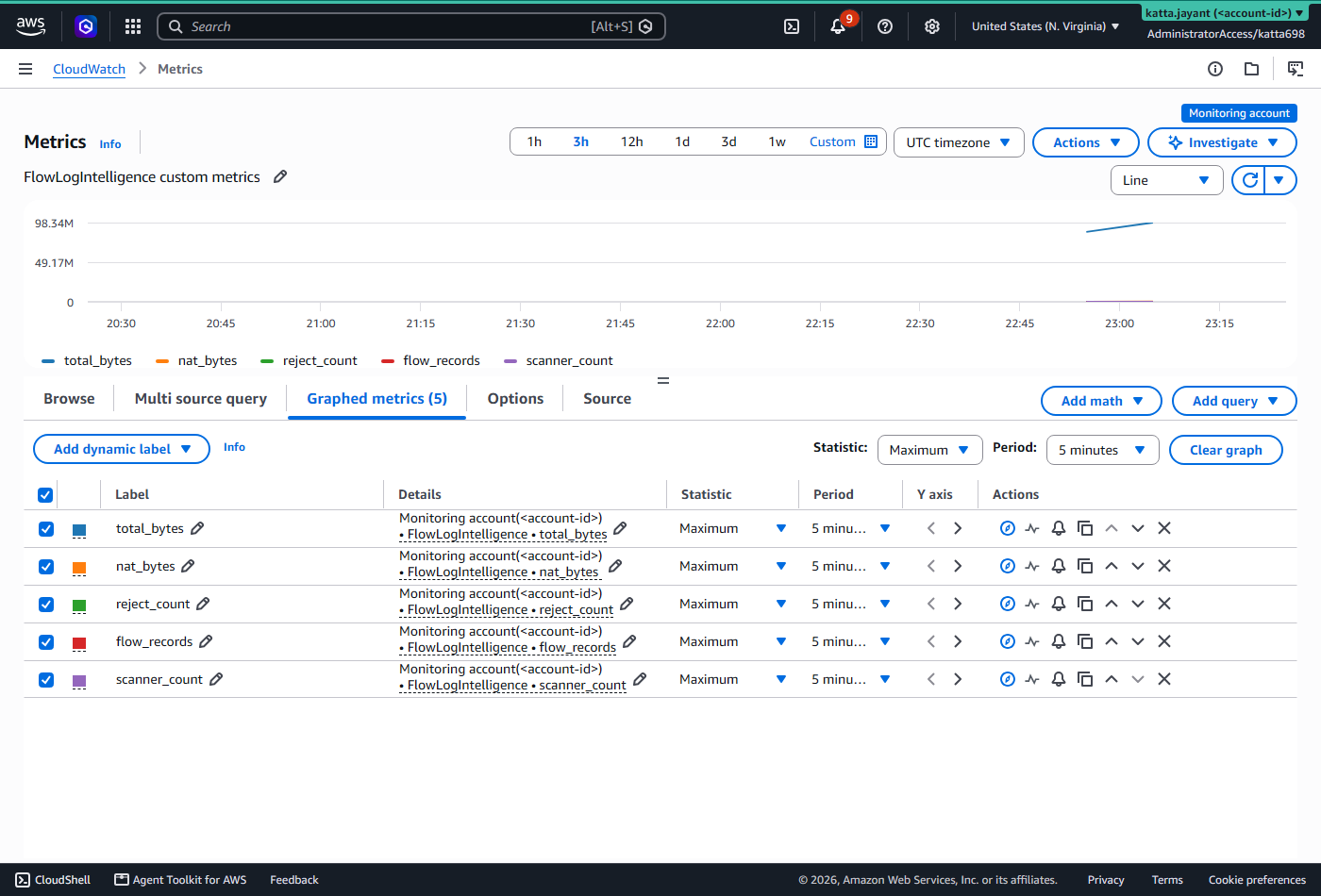Image resolution: width=1321 pixels, height=896 pixels.
Task: Refresh the graph
Action: tap(1249, 180)
